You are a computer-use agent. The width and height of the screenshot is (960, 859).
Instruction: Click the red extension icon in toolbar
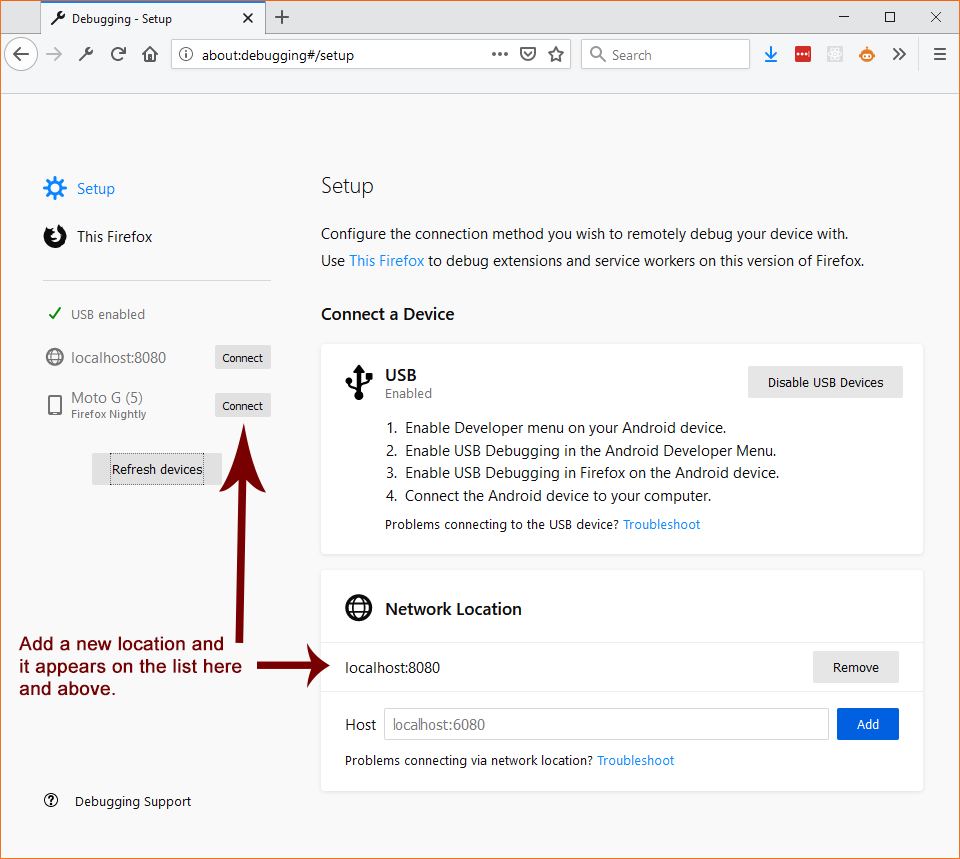point(803,55)
